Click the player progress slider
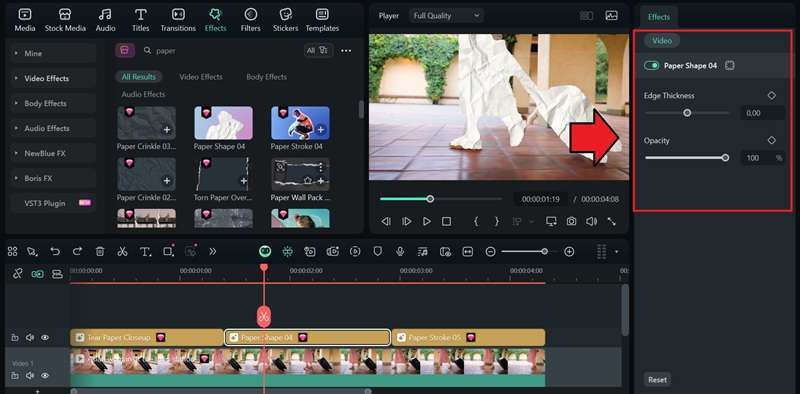 [441, 199]
